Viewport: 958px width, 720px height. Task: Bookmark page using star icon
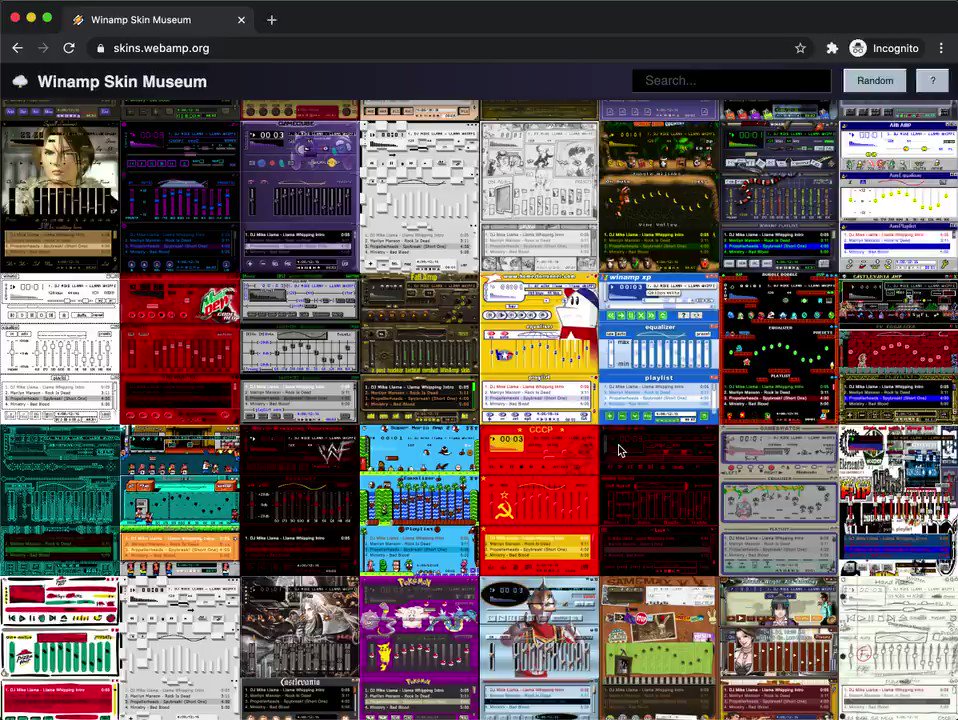pos(800,48)
